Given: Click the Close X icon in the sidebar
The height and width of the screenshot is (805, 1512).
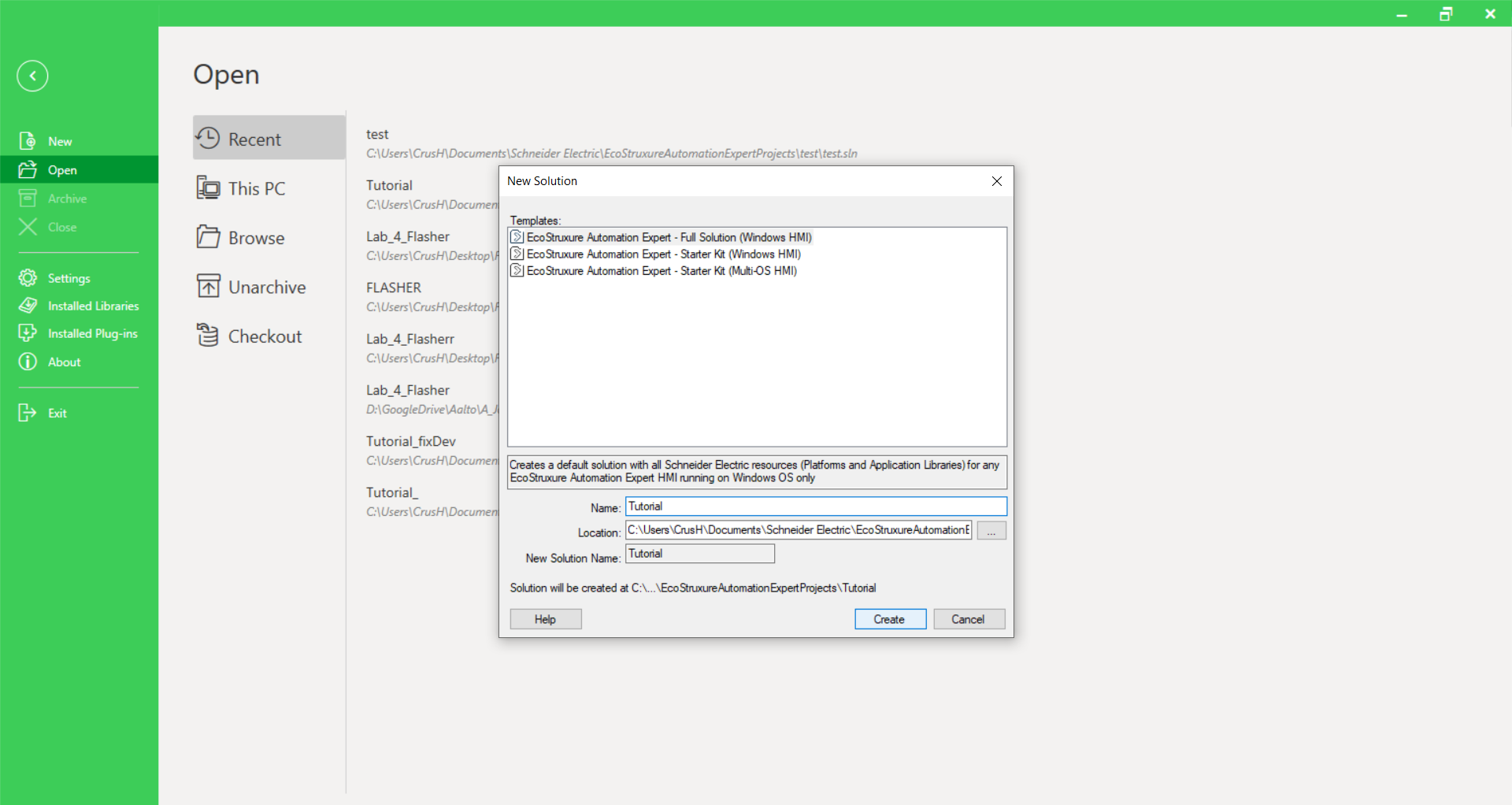Looking at the screenshot, I should click(28, 227).
